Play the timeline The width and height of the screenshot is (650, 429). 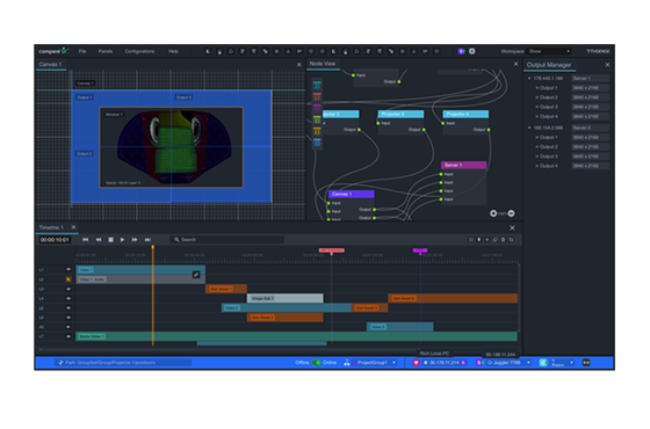coord(122,240)
